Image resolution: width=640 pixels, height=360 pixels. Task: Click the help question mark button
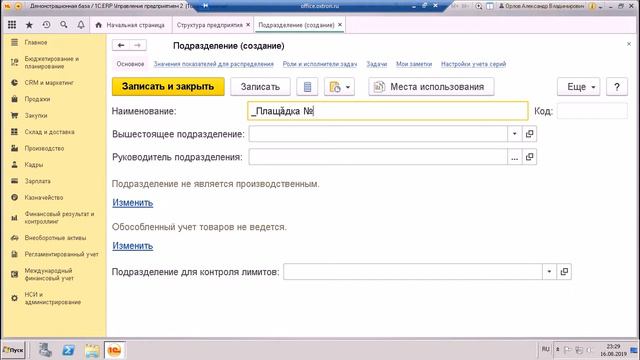617,87
